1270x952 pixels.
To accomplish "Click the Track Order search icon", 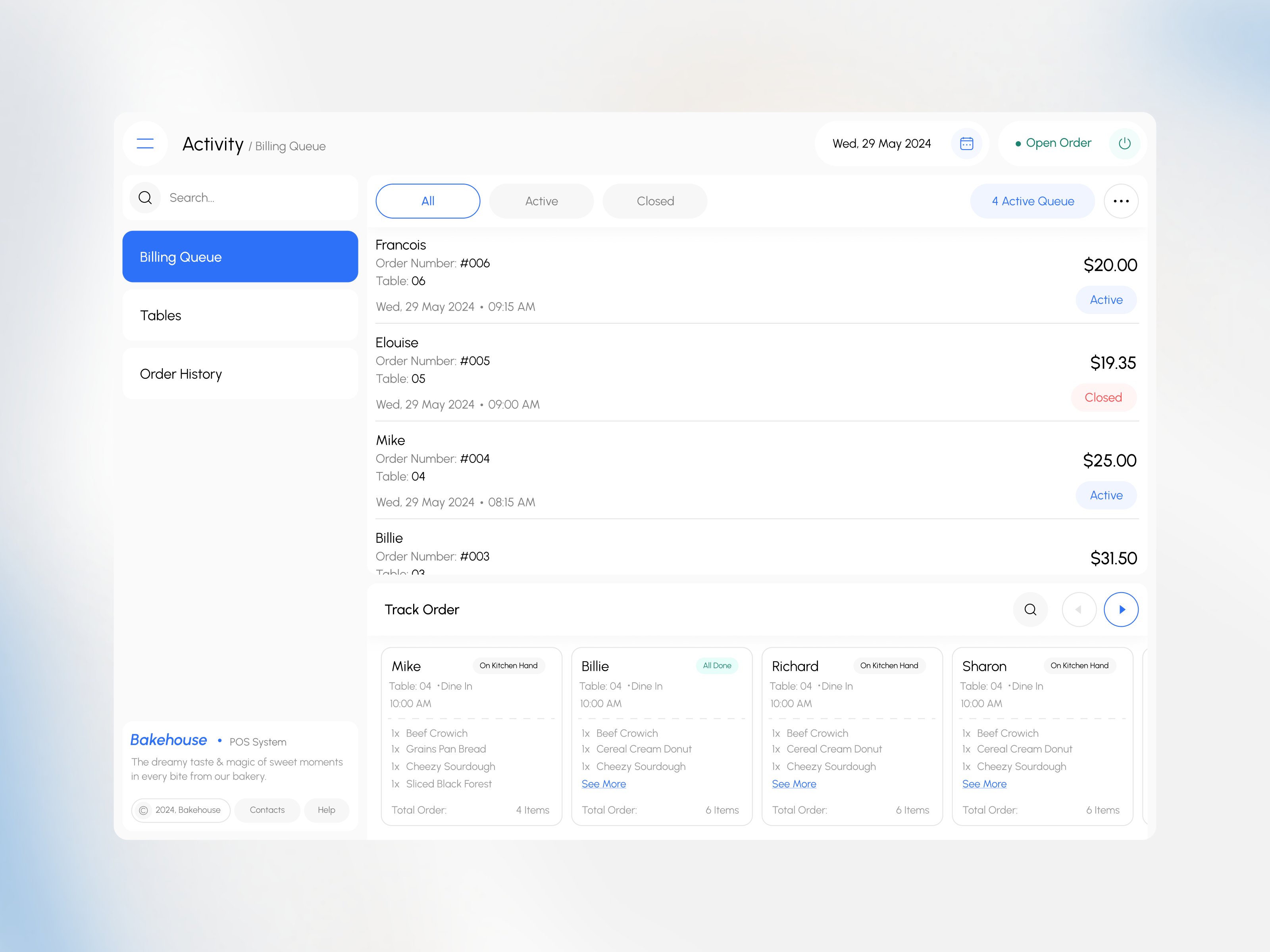I will (1030, 609).
